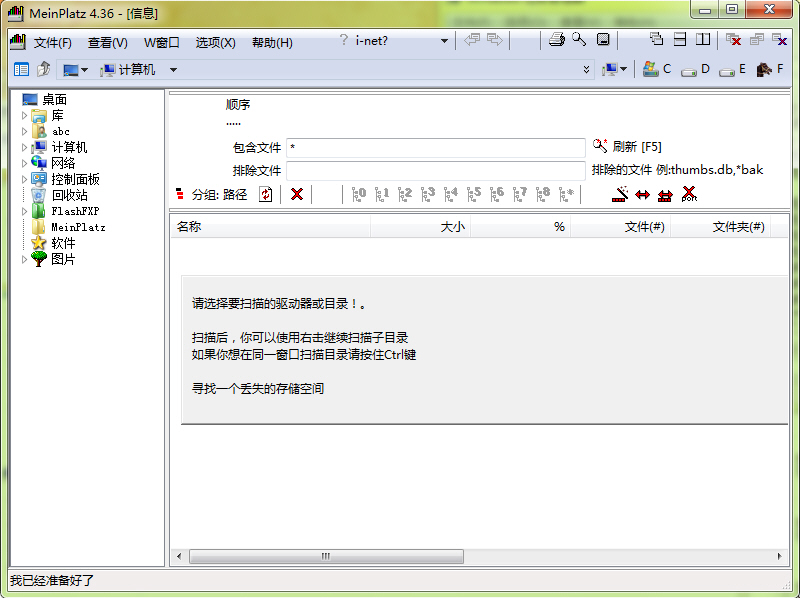
Task: Expand tree to level 3 icon
Action: pyautogui.click(x=428, y=194)
